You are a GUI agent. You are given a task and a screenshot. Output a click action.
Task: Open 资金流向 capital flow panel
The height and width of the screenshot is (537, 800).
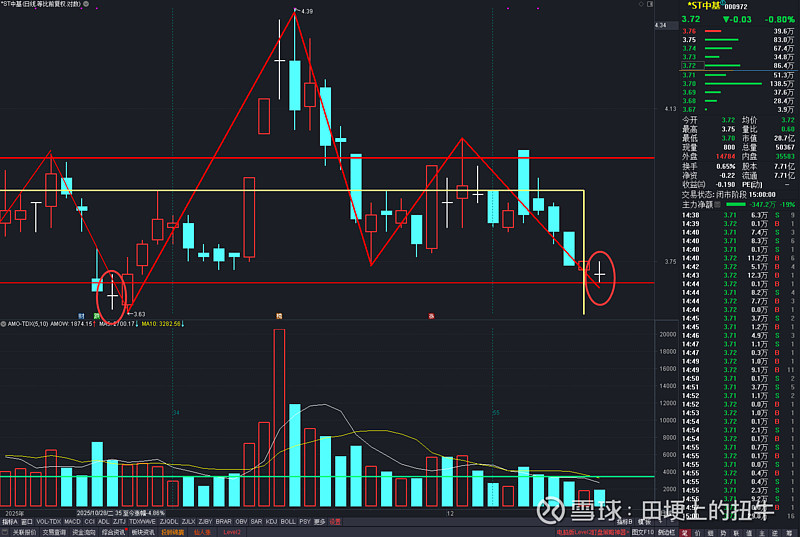coord(84,532)
